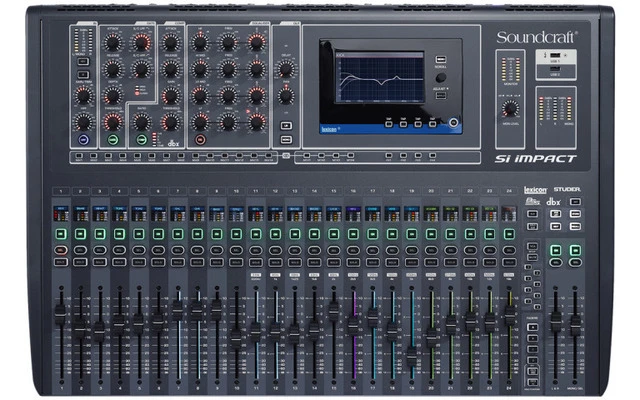Image resolution: width=640 pixels, height=400 pixels.
Task: Click the channel 16 LCD display with purple label
Action: click(x=353, y=213)
